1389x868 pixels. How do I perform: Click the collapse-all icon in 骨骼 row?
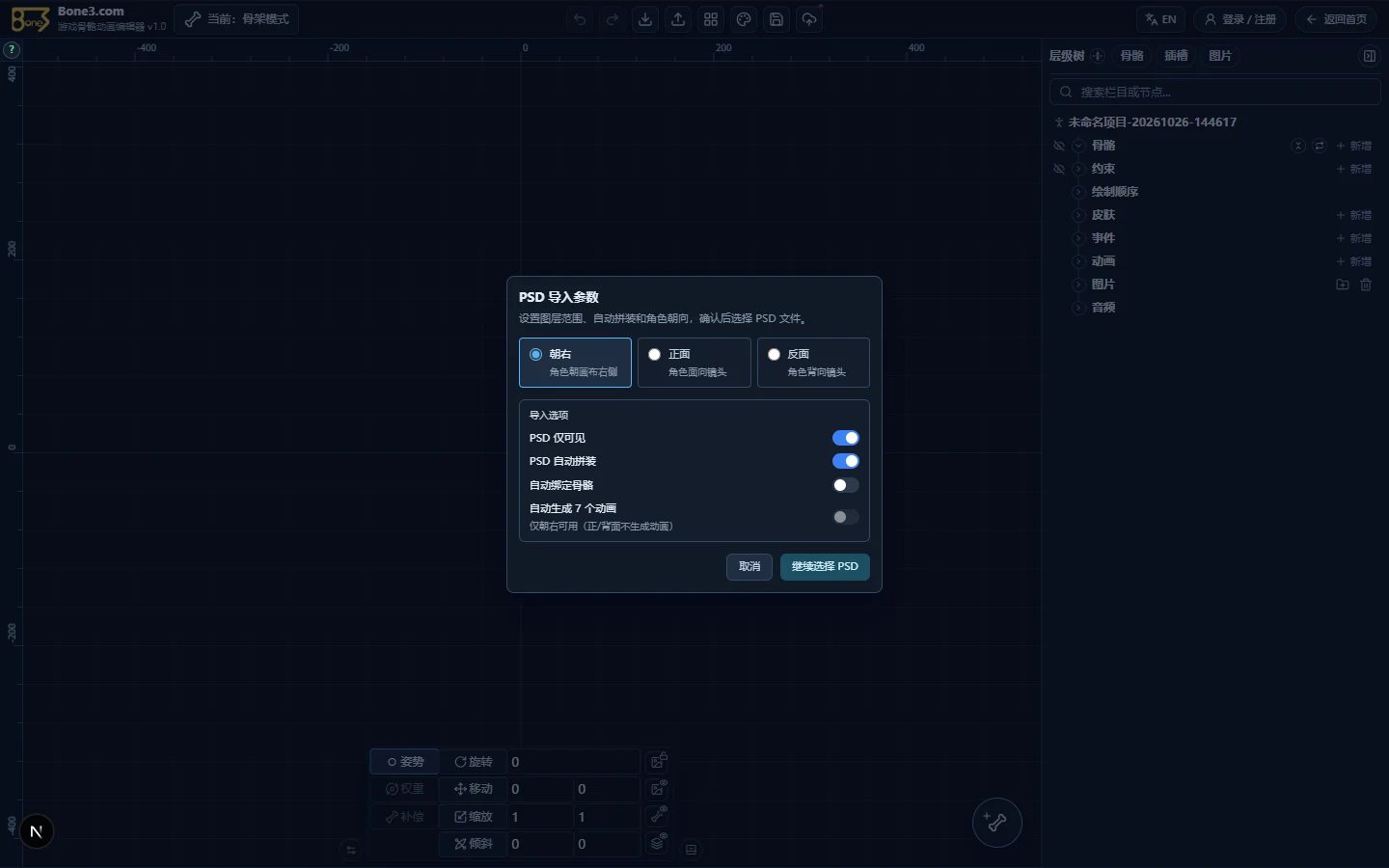tap(1297, 146)
